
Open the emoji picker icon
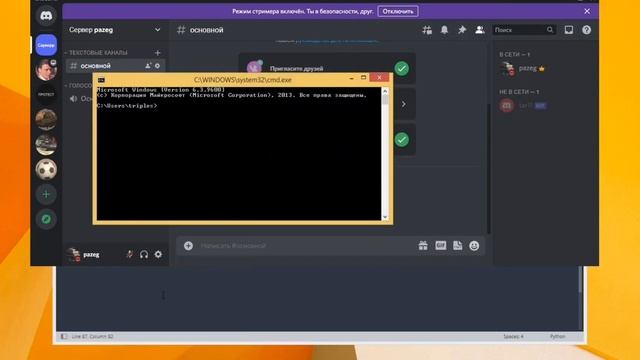click(x=474, y=246)
